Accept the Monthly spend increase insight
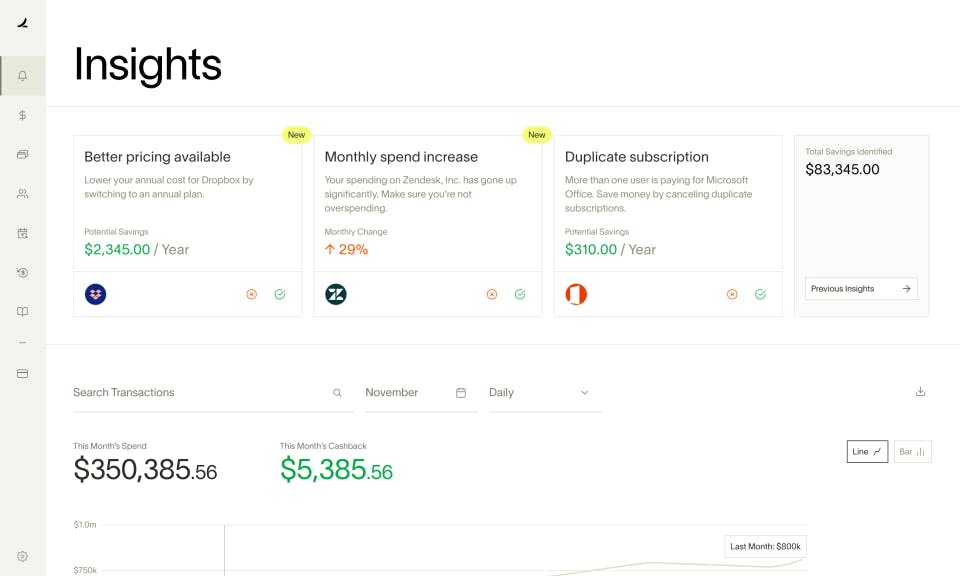 click(x=519, y=294)
